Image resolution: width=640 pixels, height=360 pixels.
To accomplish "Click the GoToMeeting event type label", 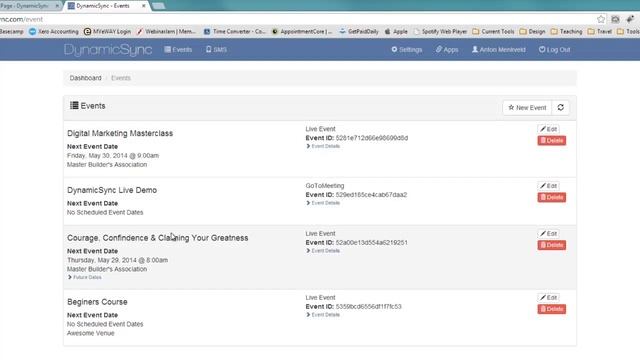I will pos(325,186).
